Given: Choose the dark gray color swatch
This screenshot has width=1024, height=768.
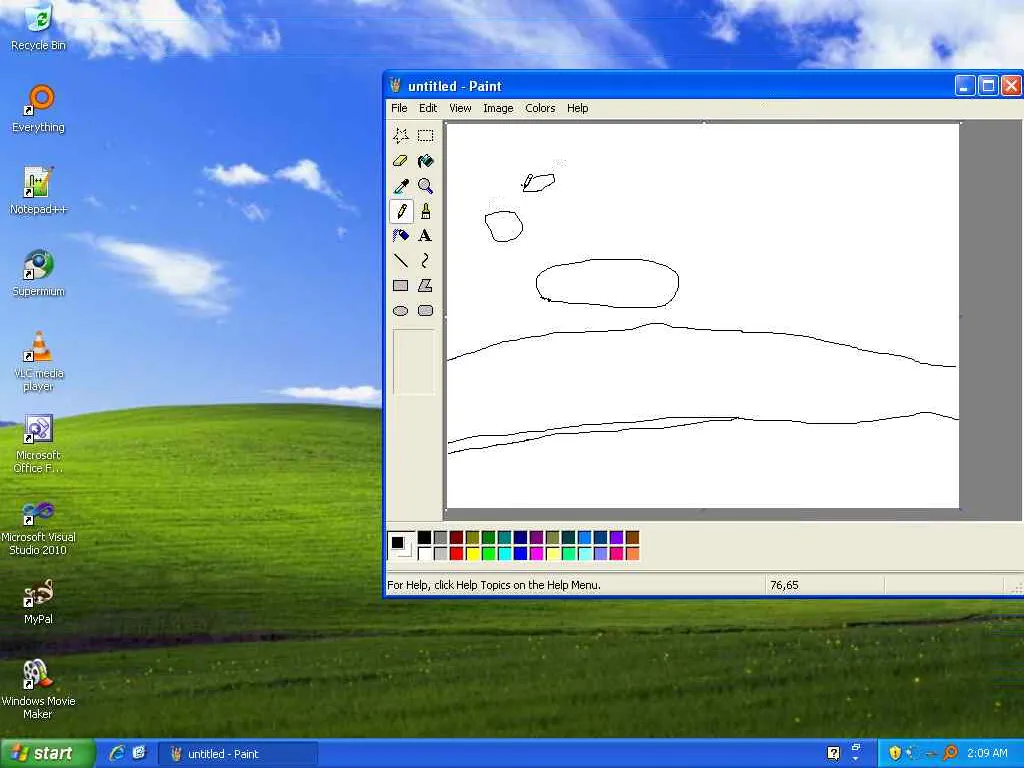Looking at the screenshot, I should pyautogui.click(x=441, y=537).
